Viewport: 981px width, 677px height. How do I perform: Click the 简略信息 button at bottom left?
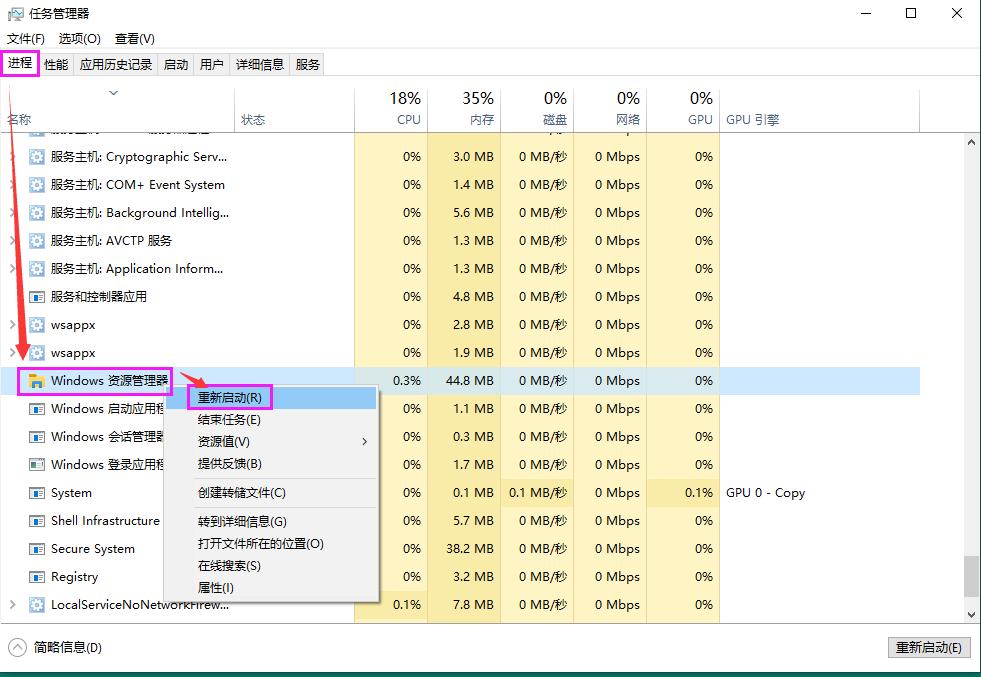coord(54,648)
